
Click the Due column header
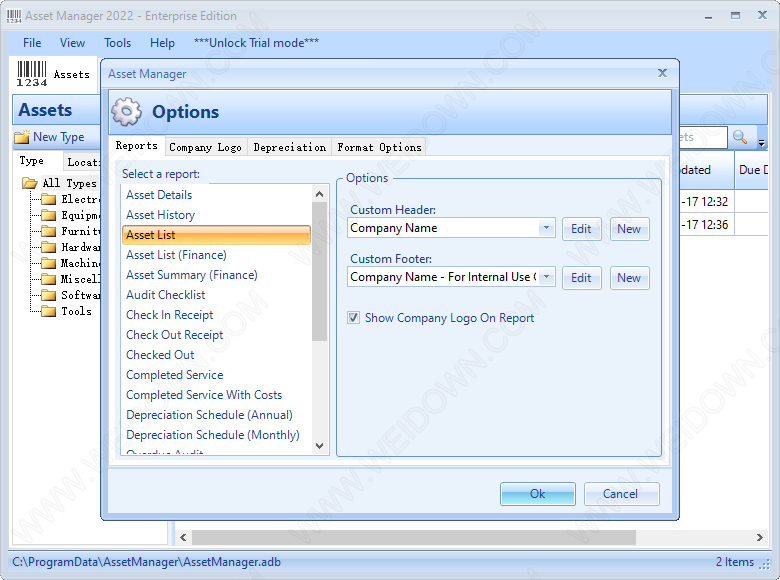751,170
